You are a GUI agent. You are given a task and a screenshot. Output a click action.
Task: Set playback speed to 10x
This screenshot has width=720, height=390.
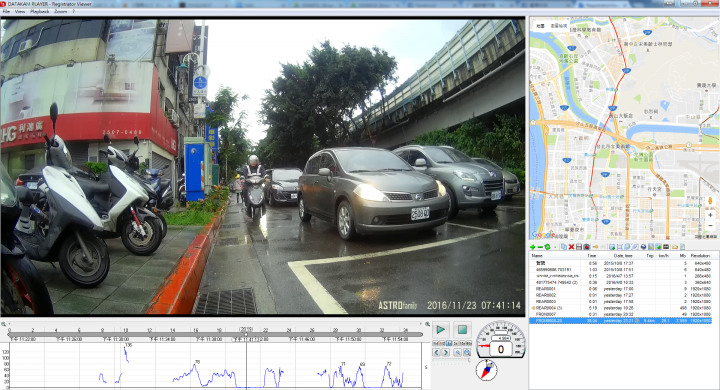point(462,343)
